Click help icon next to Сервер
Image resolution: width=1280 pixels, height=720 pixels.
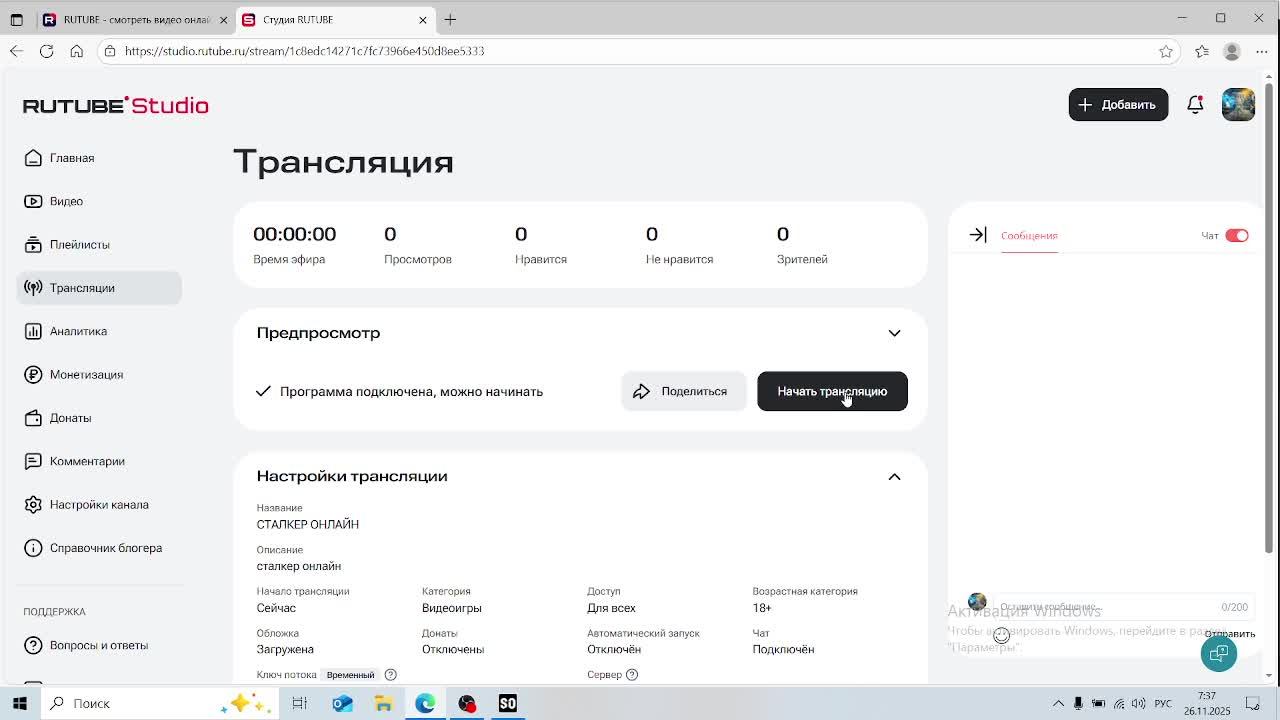click(x=632, y=675)
